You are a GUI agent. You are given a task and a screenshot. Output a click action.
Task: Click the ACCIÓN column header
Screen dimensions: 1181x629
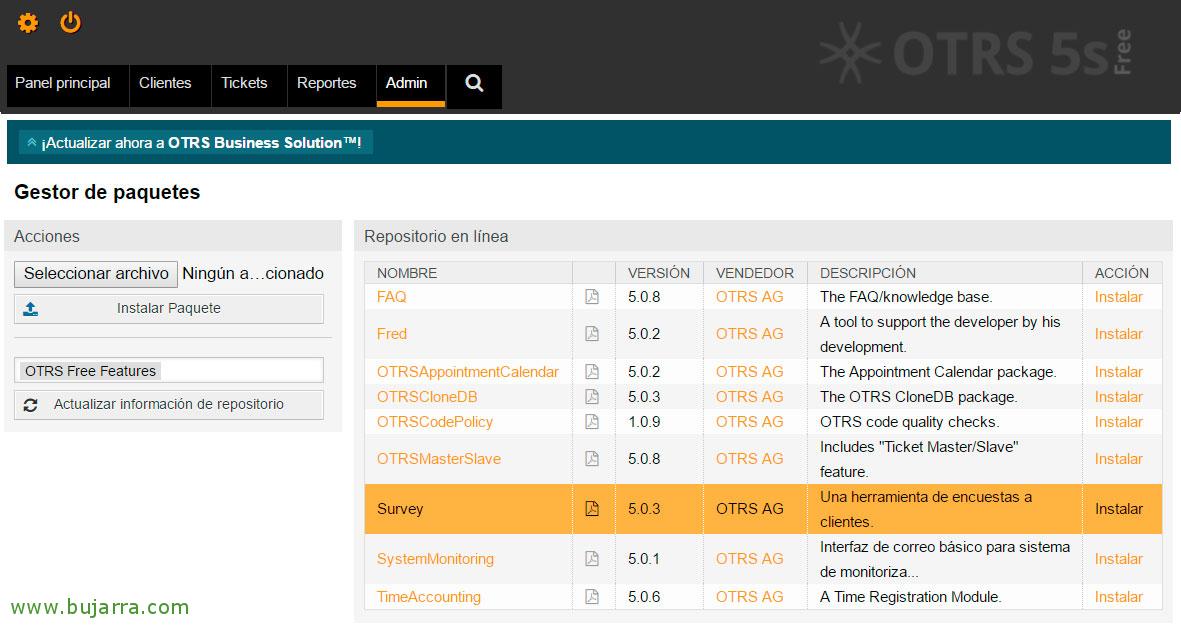[x=1121, y=273]
